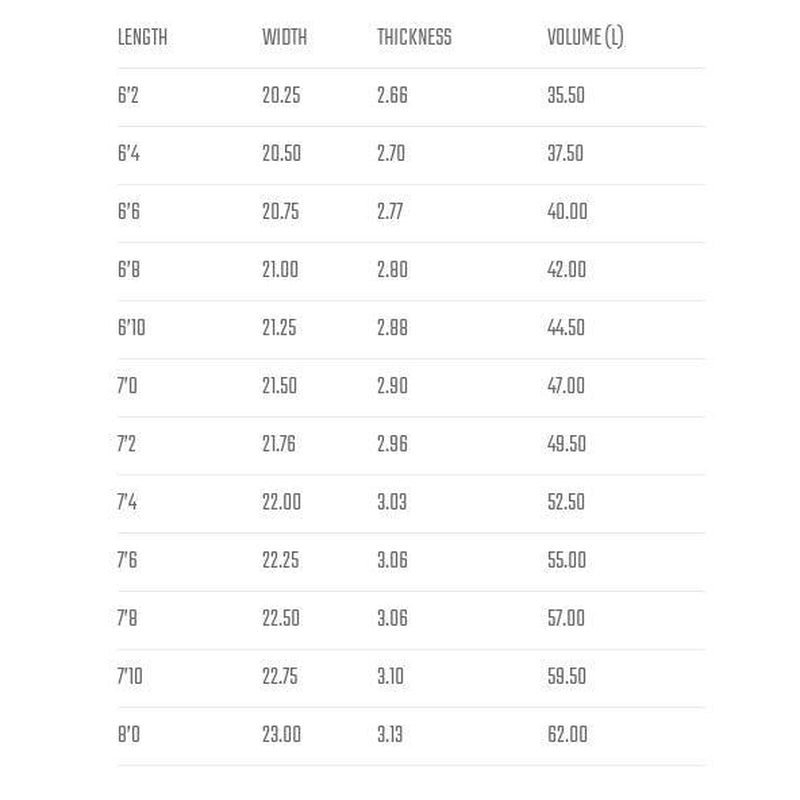Click the 35.50 volume value
Screen dimensions: 800x800
[x=566, y=96]
